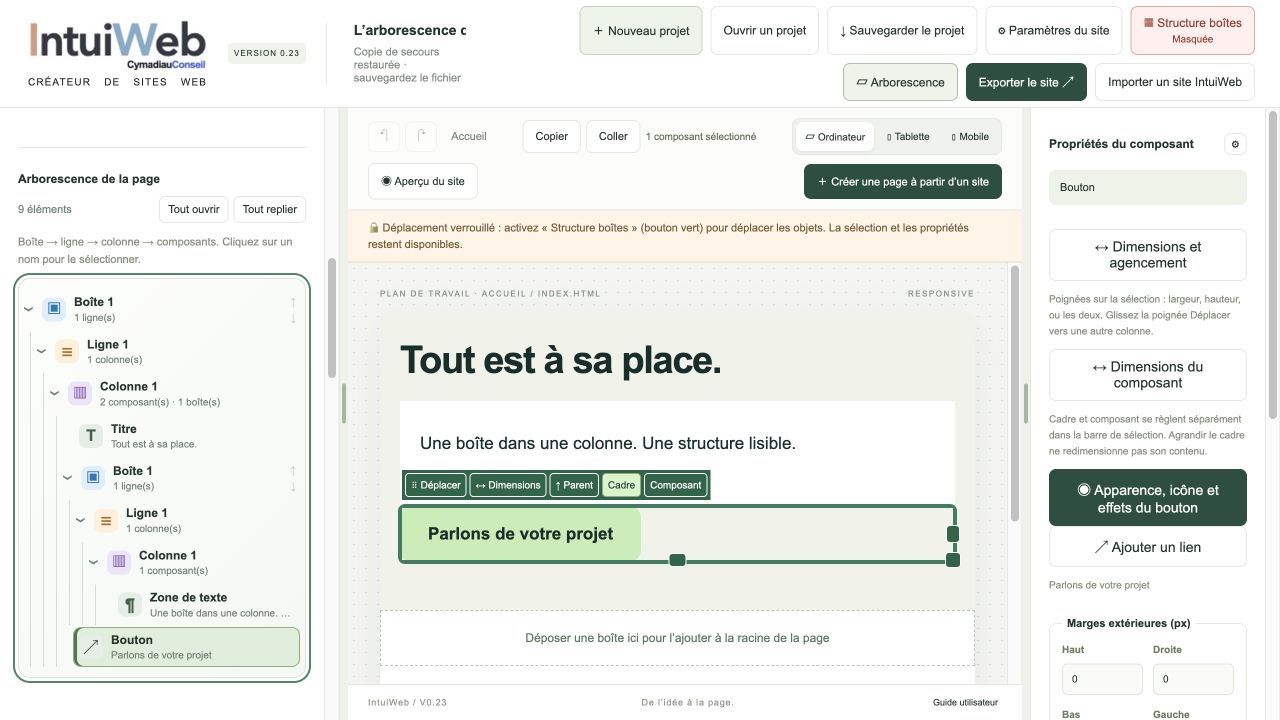Screen dimensions: 1280x720
Task: Collapse chevron of Colonne 1 with 1 composant
Action: (x=93, y=562)
